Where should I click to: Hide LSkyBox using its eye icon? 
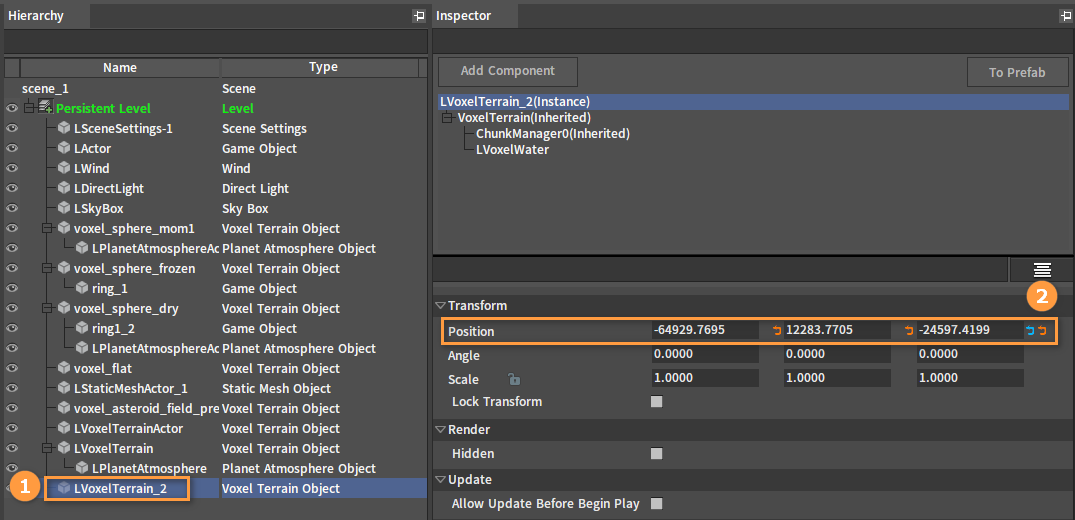12,209
